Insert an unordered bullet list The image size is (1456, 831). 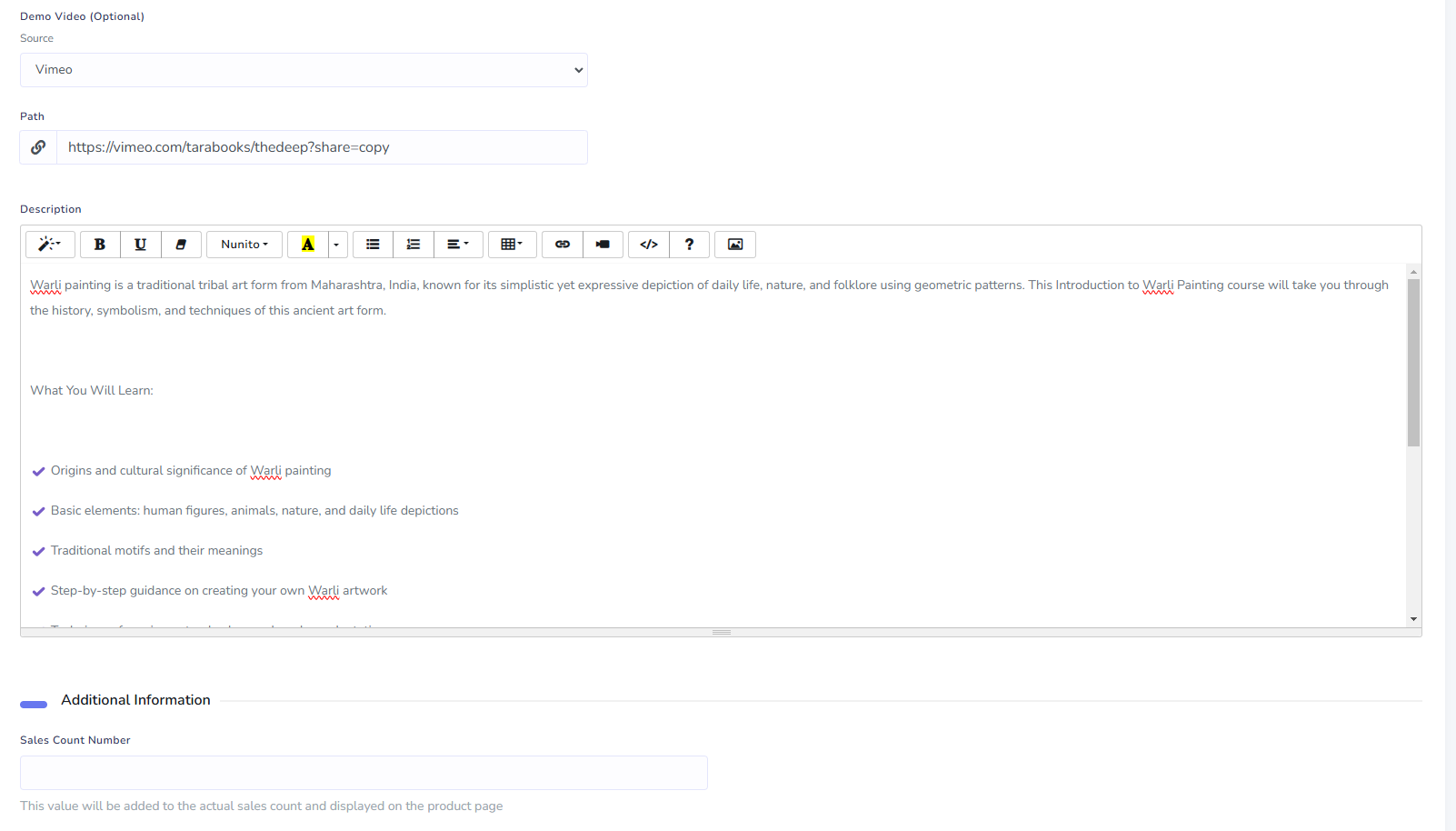pos(373,244)
